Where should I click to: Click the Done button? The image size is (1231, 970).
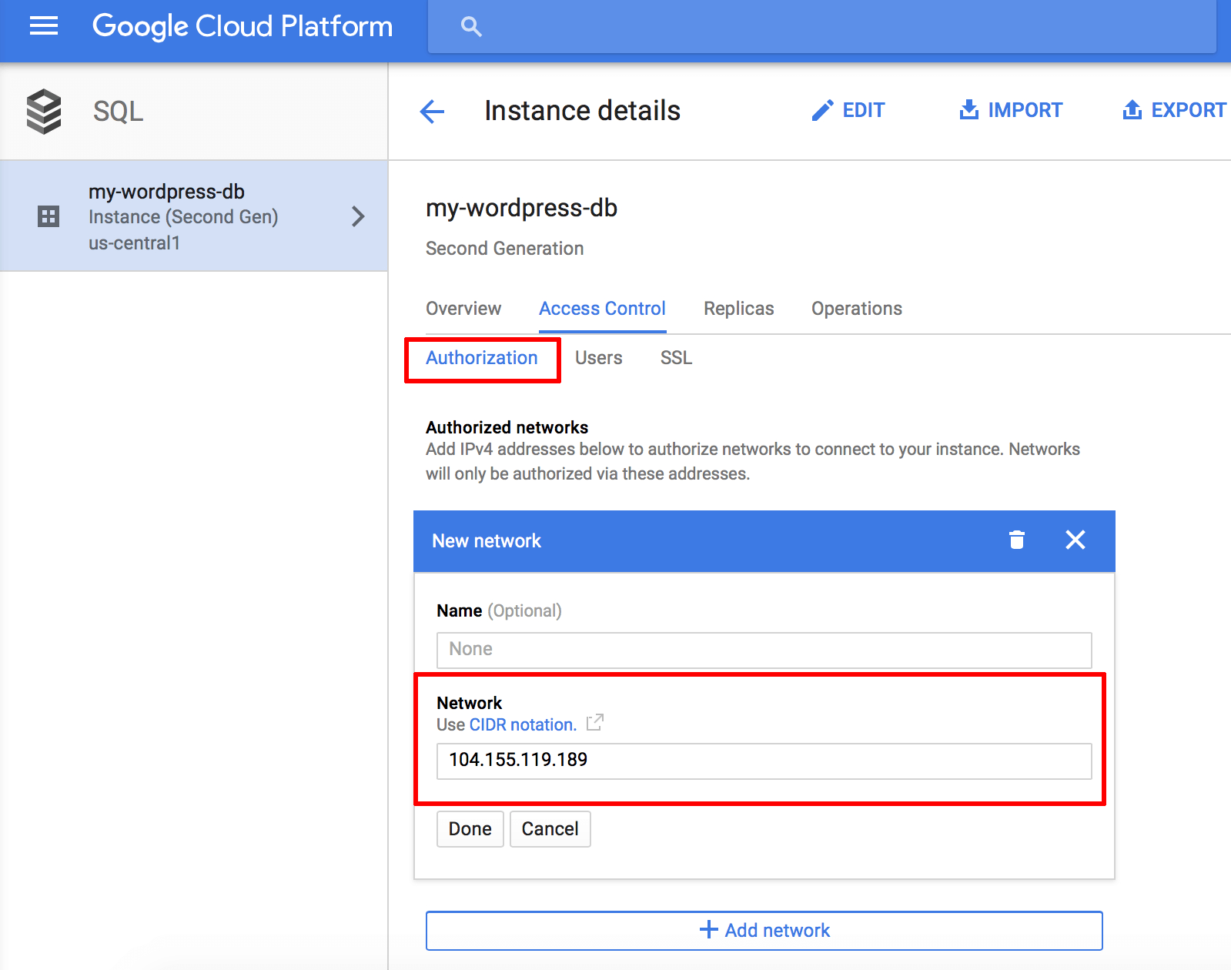[x=470, y=829]
